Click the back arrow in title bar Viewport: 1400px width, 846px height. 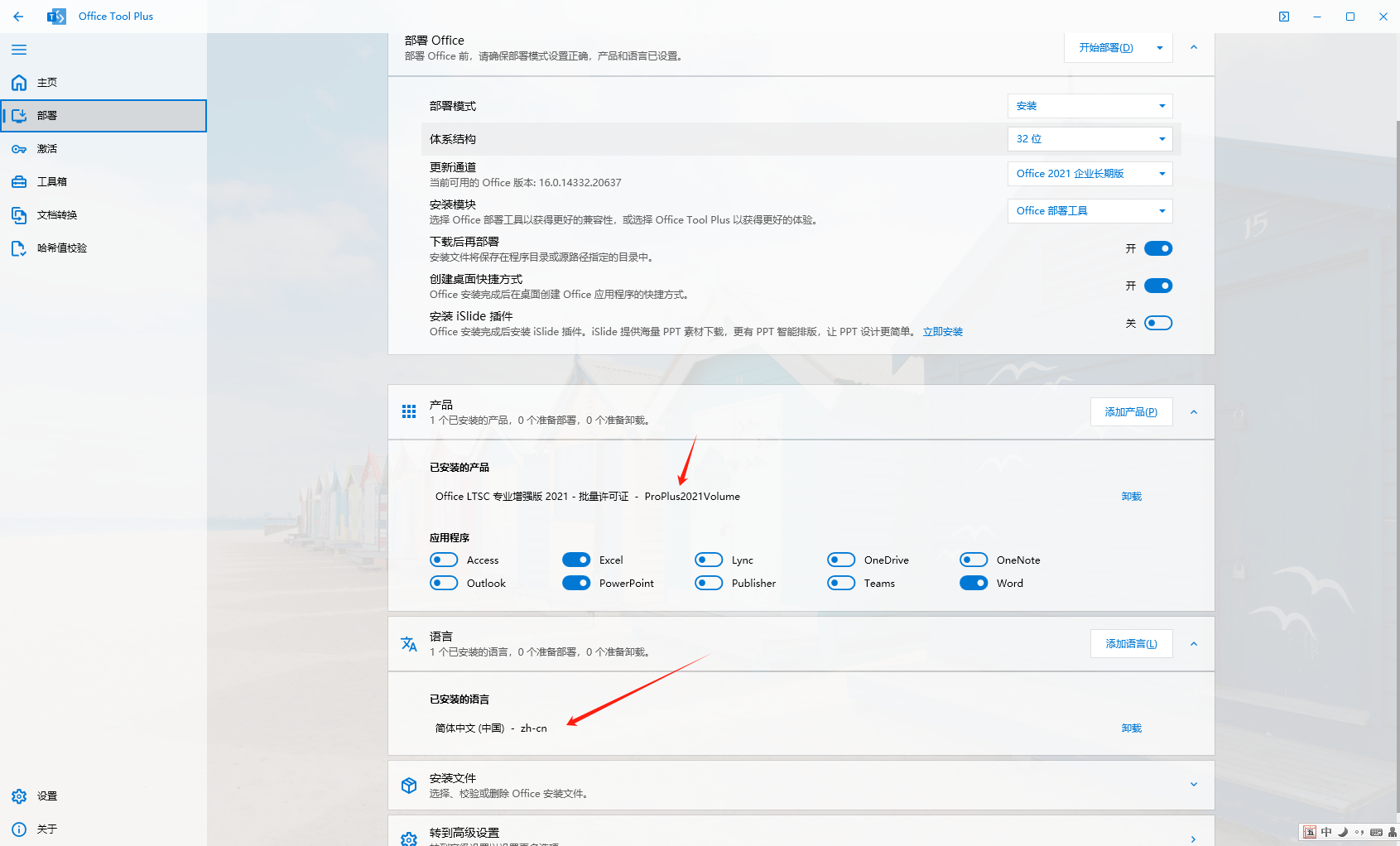(18, 17)
